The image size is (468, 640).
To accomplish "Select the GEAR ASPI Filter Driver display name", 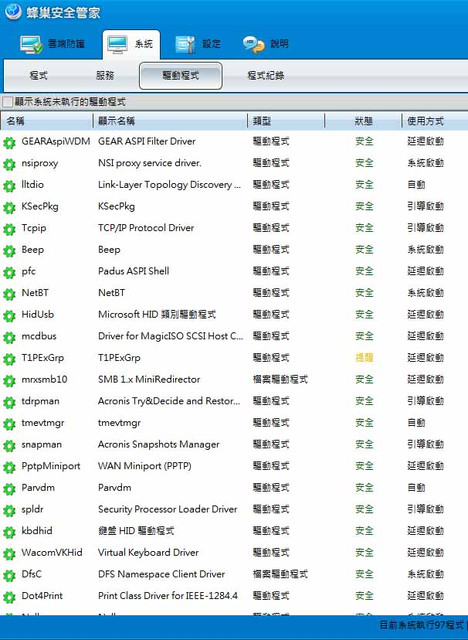I will (146, 141).
